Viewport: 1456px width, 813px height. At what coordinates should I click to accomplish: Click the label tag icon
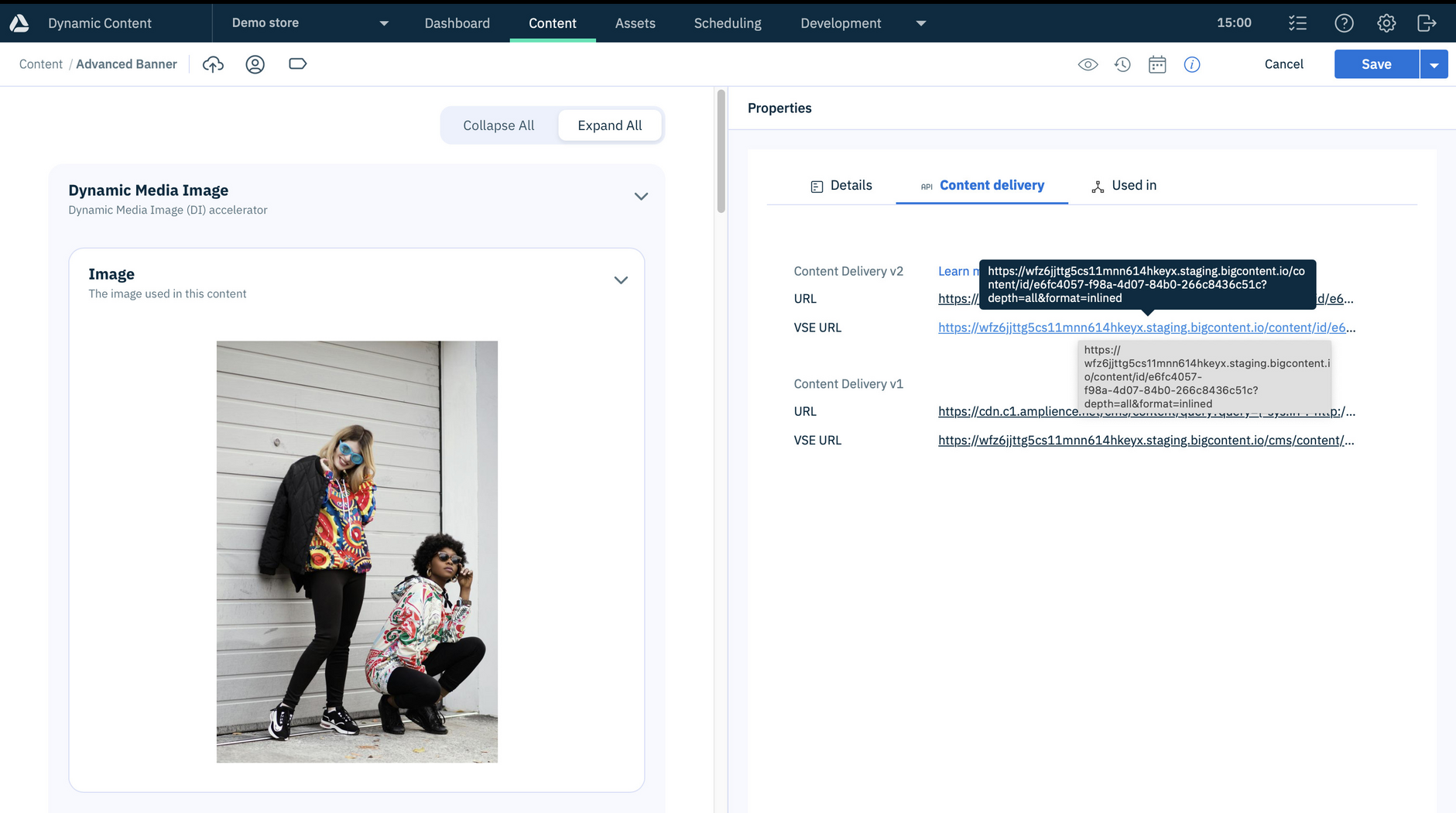tap(298, 63)
